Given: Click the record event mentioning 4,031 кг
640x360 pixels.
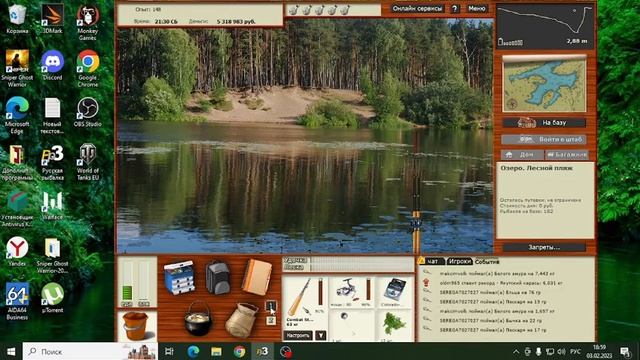Looking at the screenshot, I should [x=501, y=283].
